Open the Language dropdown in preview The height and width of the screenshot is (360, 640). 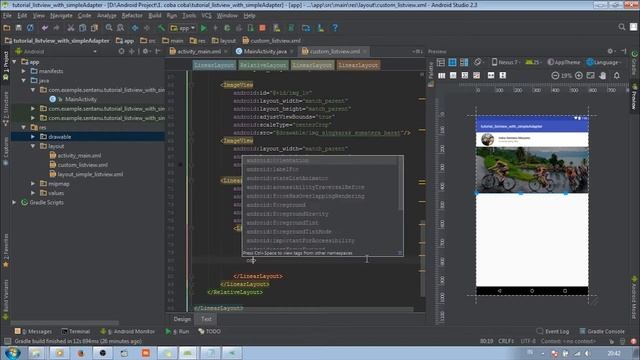pyautogui.click(x=604, y=62)
